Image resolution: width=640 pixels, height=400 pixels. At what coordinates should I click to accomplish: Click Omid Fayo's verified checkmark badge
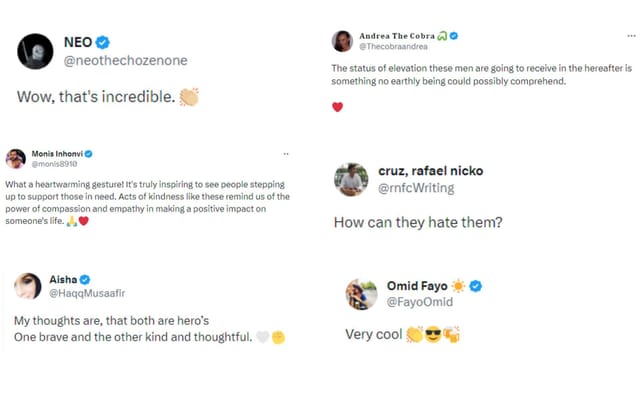point(476,286)
